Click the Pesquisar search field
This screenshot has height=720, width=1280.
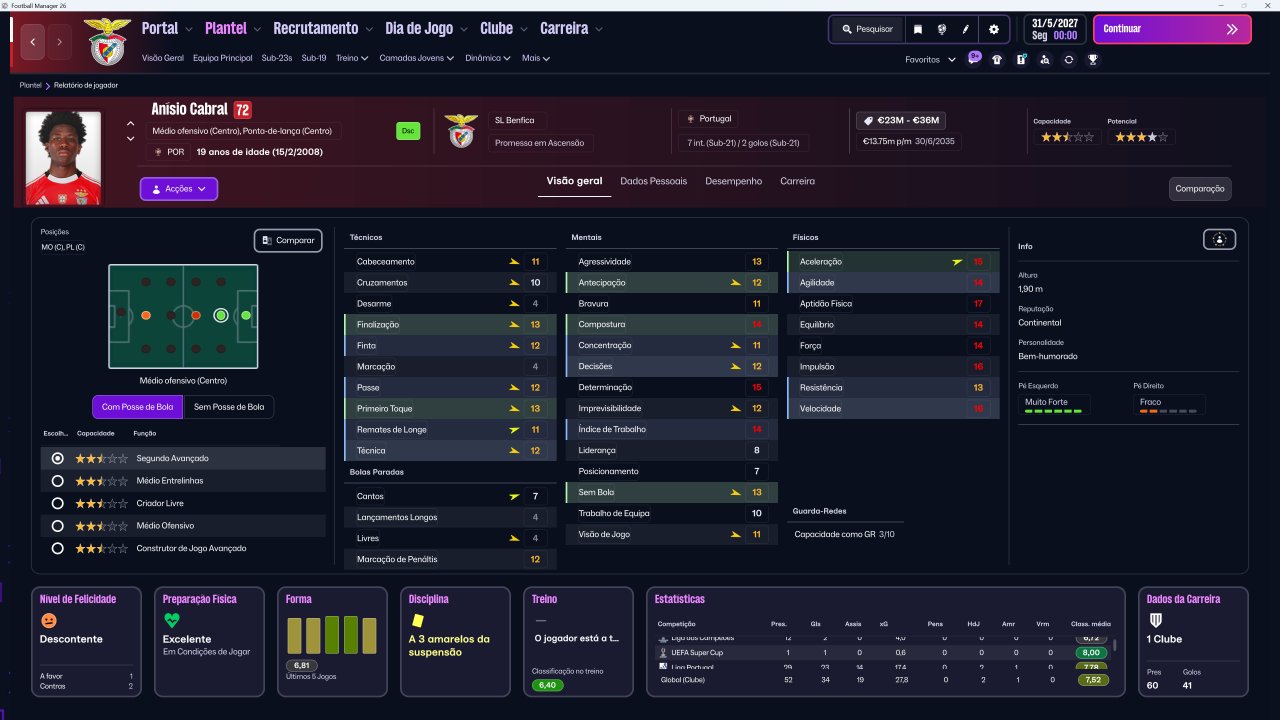866,29
